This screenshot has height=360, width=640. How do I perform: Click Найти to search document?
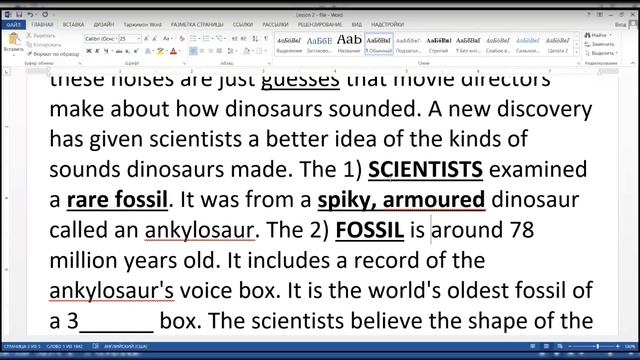coord(598,36)
